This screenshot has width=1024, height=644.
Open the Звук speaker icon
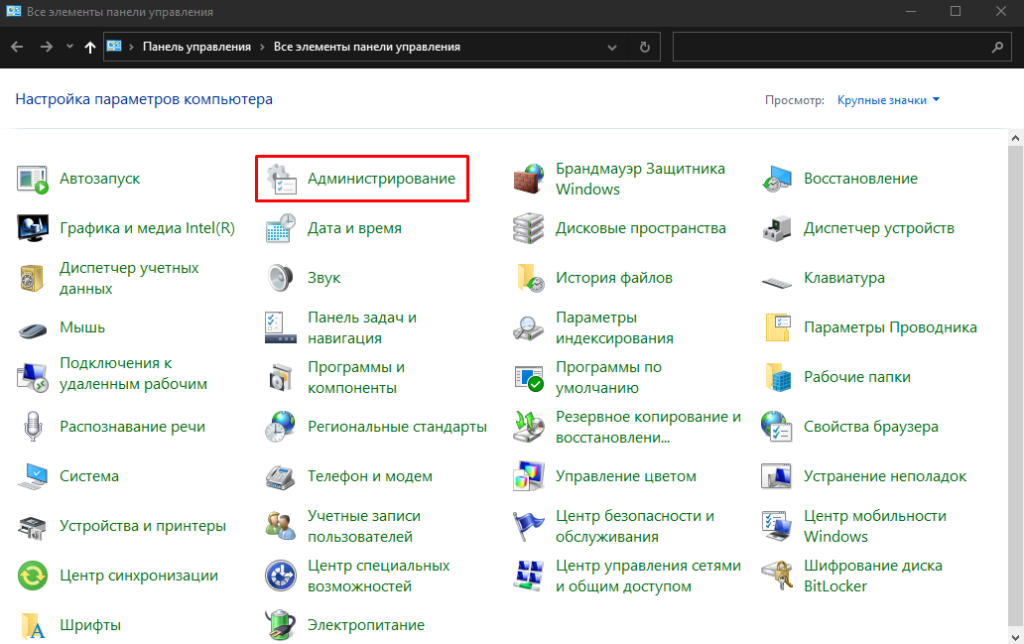click(281, 278)
